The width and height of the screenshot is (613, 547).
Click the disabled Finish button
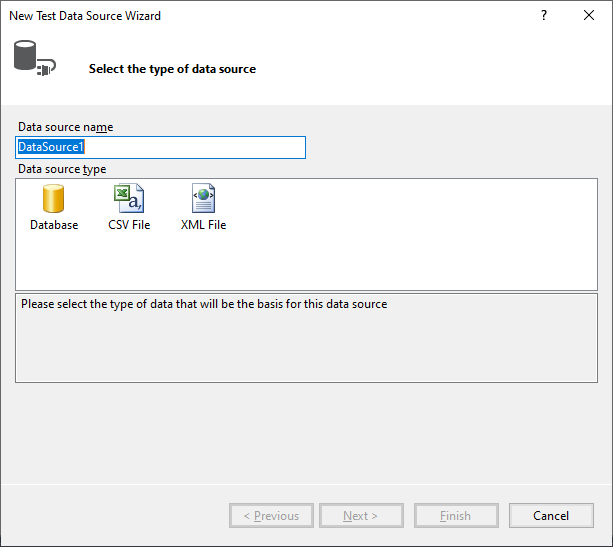click(456, 516)
